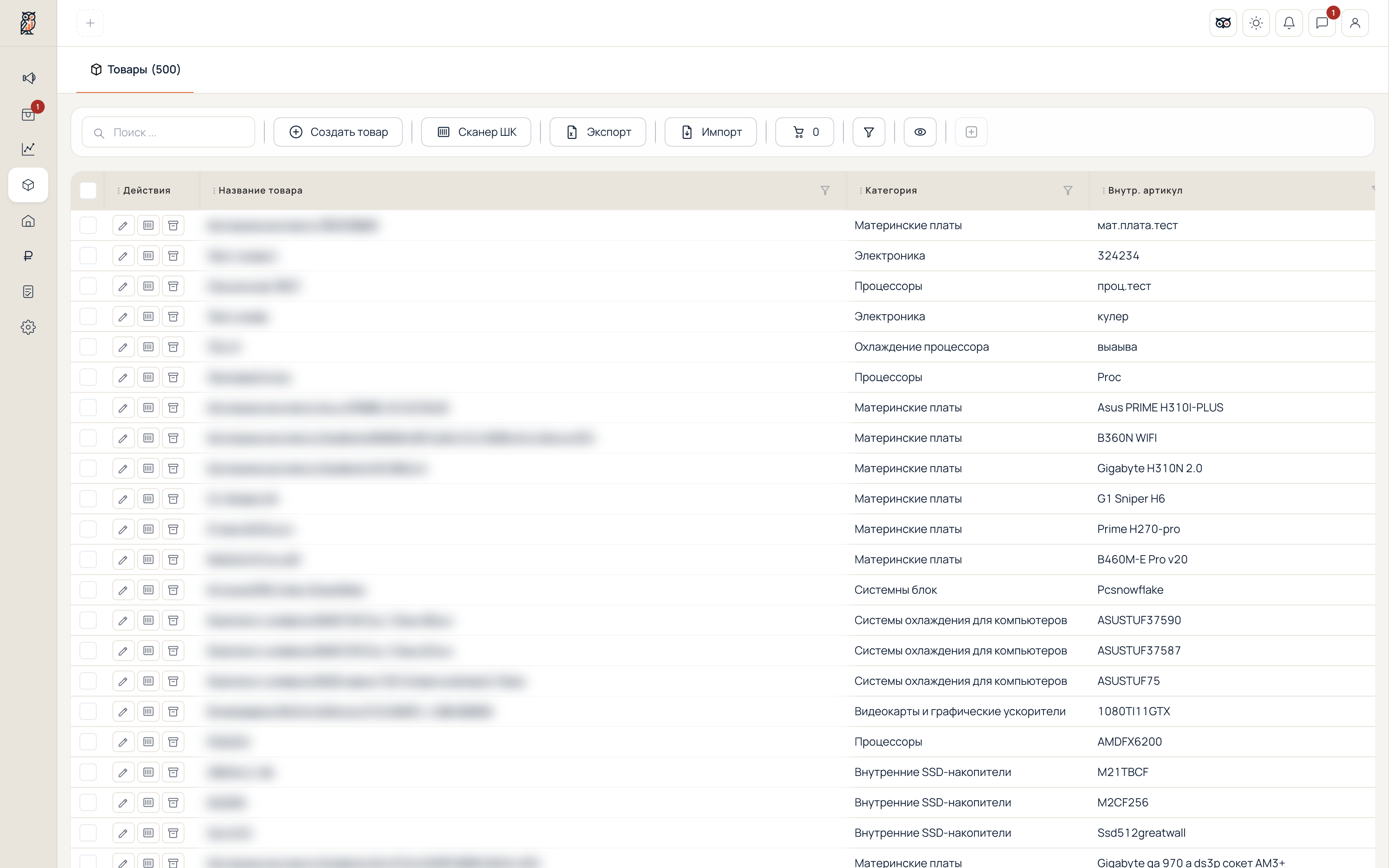Select all rows with the header checkbox
The width and height of the screenshot is (1389, 868).
88,191
